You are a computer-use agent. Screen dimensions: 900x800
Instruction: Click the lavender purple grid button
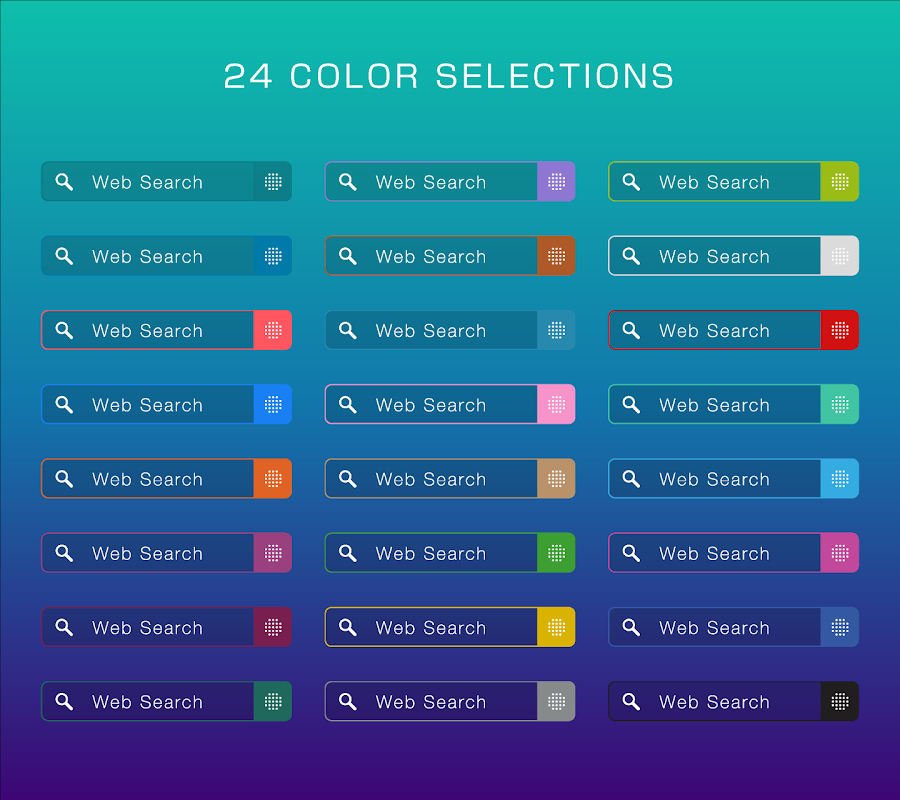click(556, 181)
